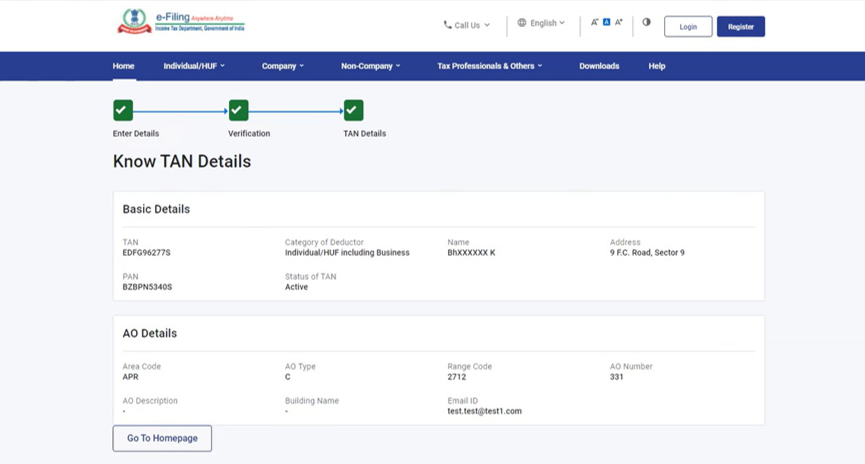Click the e-Filing Income Tax Department logo
The image size is (865, 464).
pyautogui.click(x=180, y=22)
